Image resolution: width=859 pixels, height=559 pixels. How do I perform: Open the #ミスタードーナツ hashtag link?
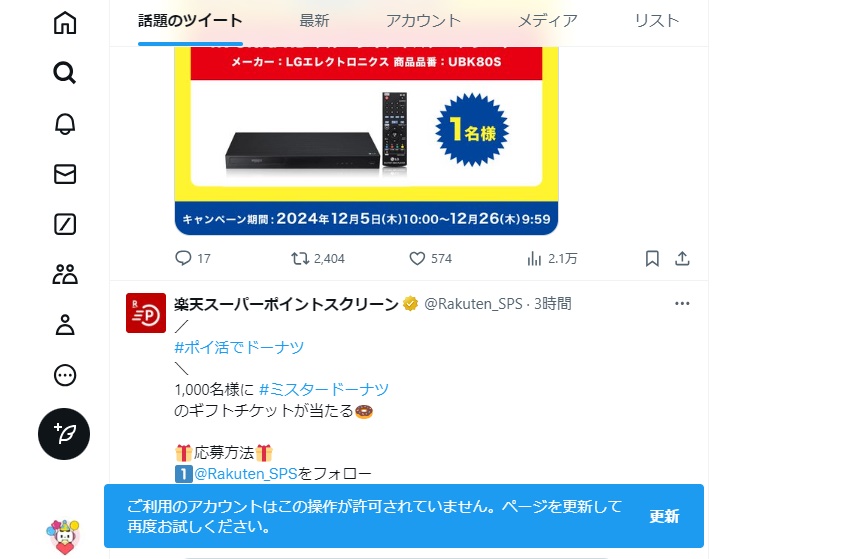click(x=324, y=390)
